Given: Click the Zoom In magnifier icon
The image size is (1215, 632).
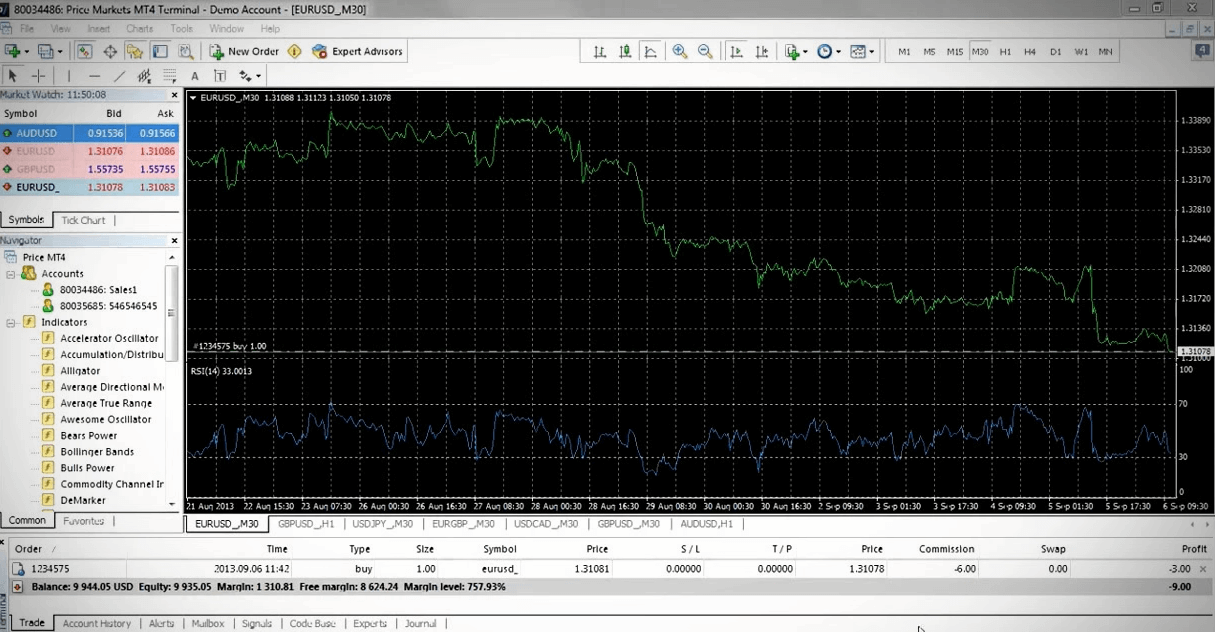Looking at the screenshot, I should (x=679, y=50).
